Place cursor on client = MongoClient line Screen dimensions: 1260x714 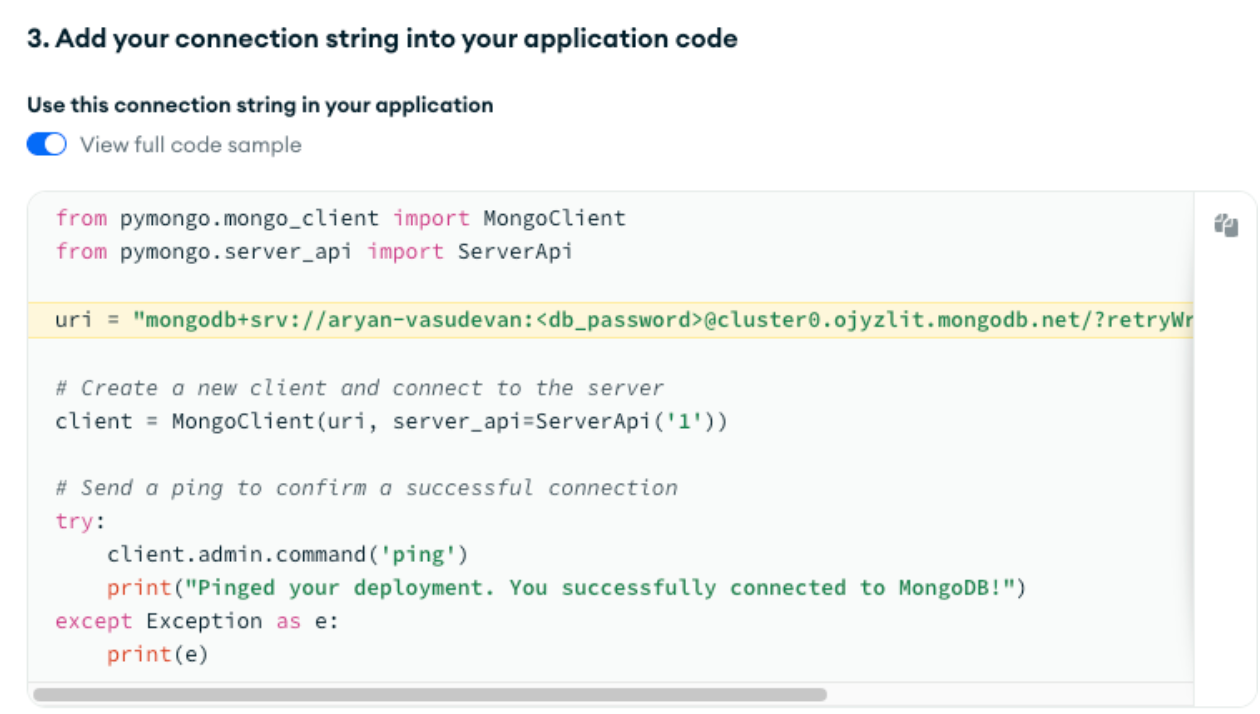pyautogui.click(x=391, y=421)
